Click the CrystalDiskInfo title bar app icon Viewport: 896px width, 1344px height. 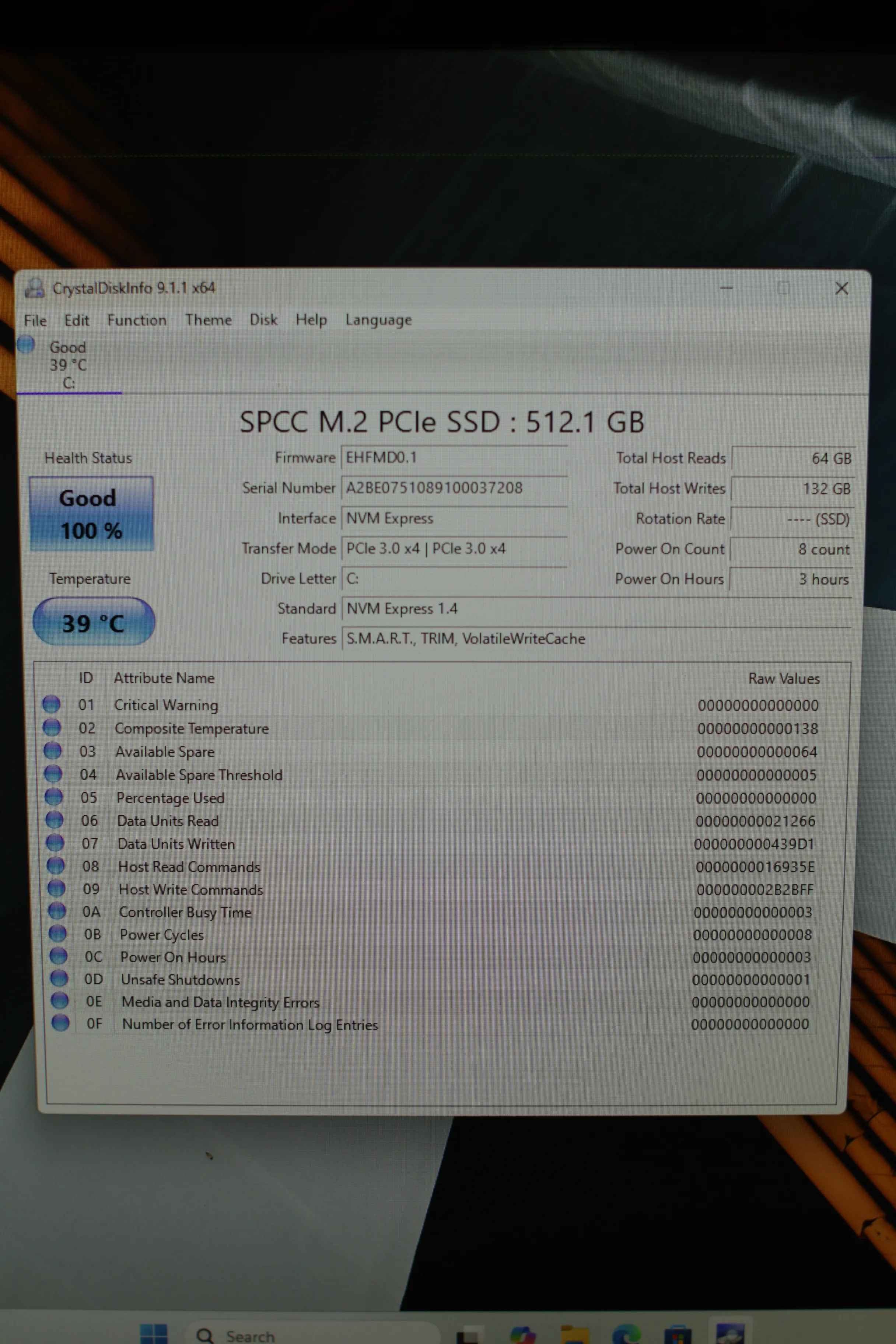pyautogui.click(x=34, y=287)
